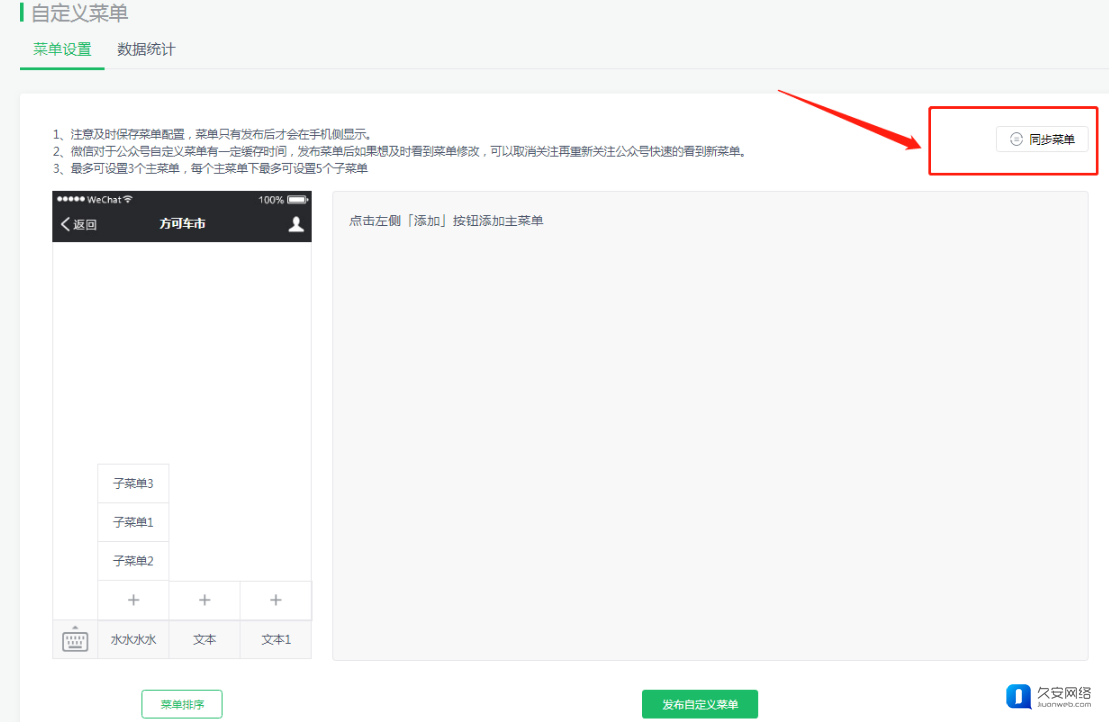Click the 方可车市 title text
This screenshot has width=1109, height=722.
click(182, 223)
